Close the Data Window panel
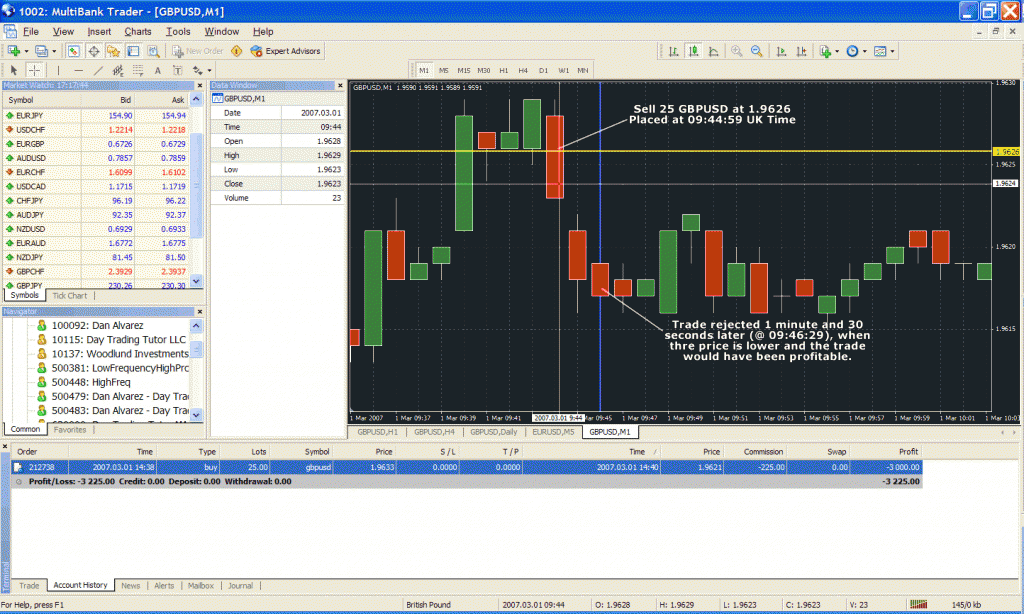Image resolution: width=1024 pixels, height=614 pixels. [340, 86]
